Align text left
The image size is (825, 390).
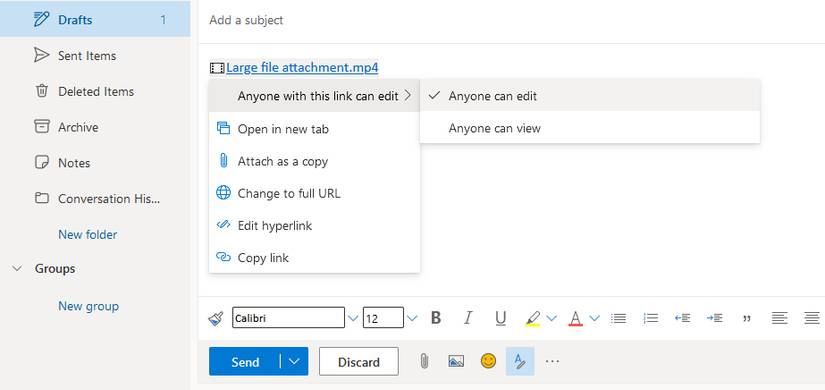pyautogui.click(x=779, y=318)
